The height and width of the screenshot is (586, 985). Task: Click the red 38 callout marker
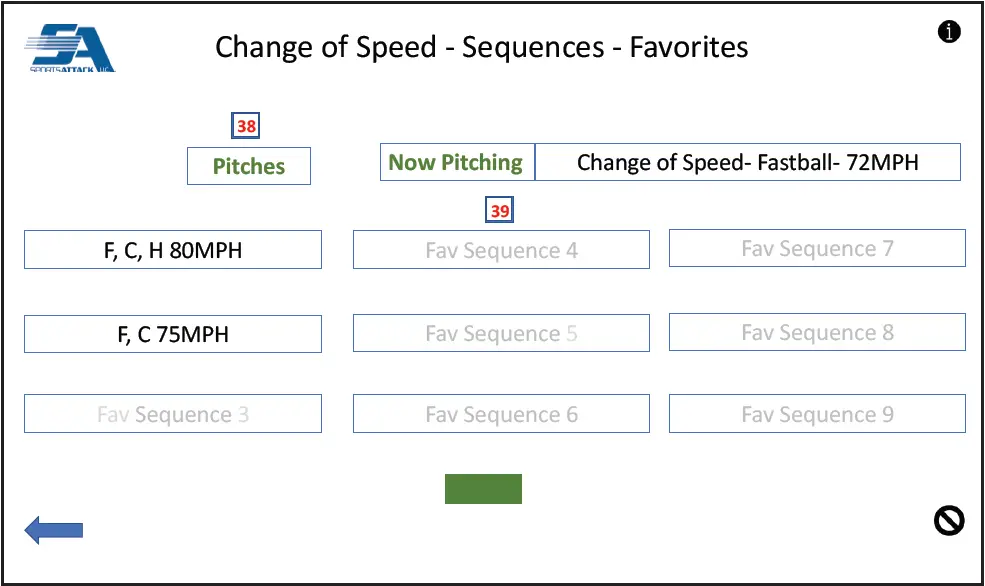click(x=246, y=127)
